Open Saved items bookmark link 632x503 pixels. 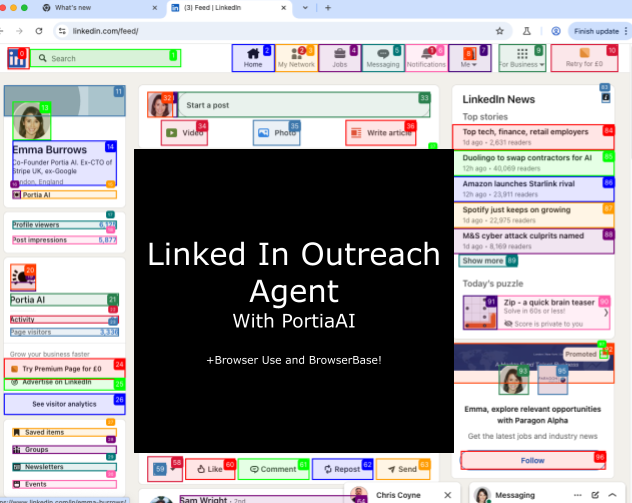pos(64,432)
